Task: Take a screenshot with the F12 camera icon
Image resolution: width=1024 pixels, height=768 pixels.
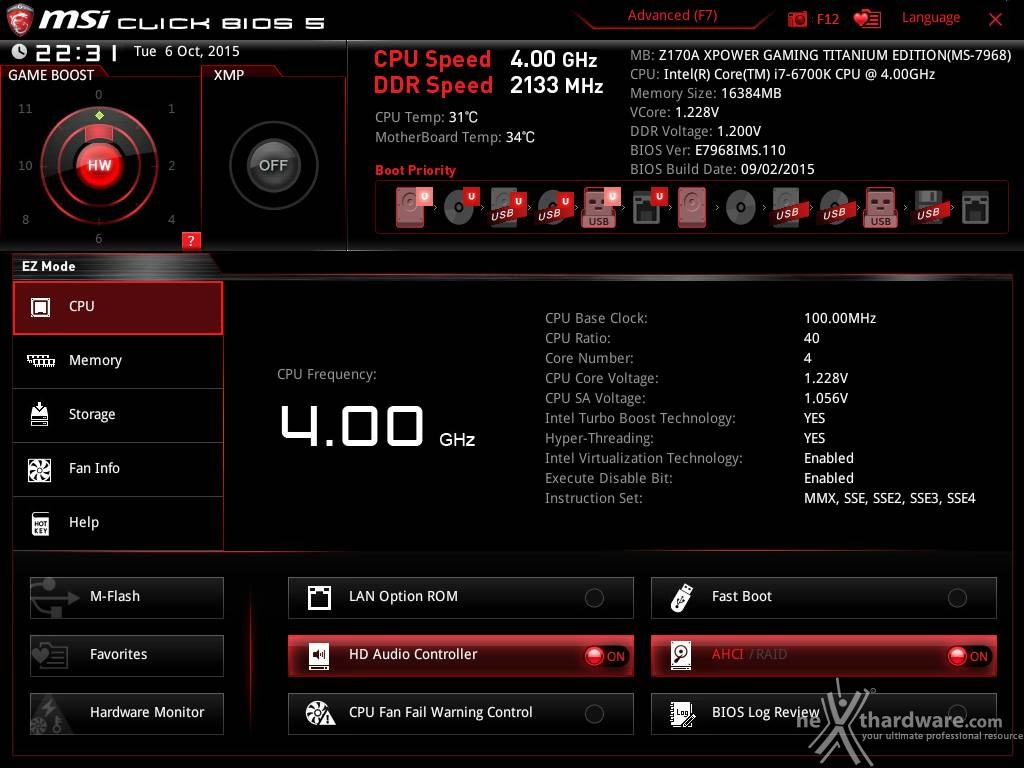Action: pos(797,19)
